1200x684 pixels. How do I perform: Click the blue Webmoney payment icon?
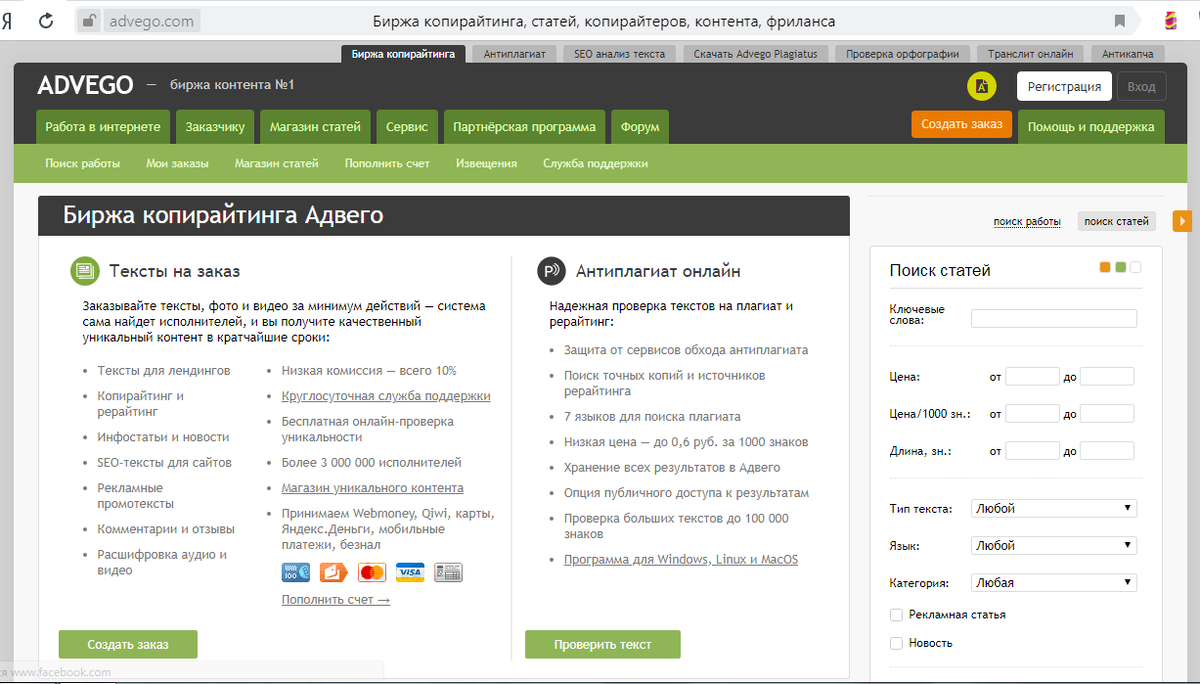296,573
